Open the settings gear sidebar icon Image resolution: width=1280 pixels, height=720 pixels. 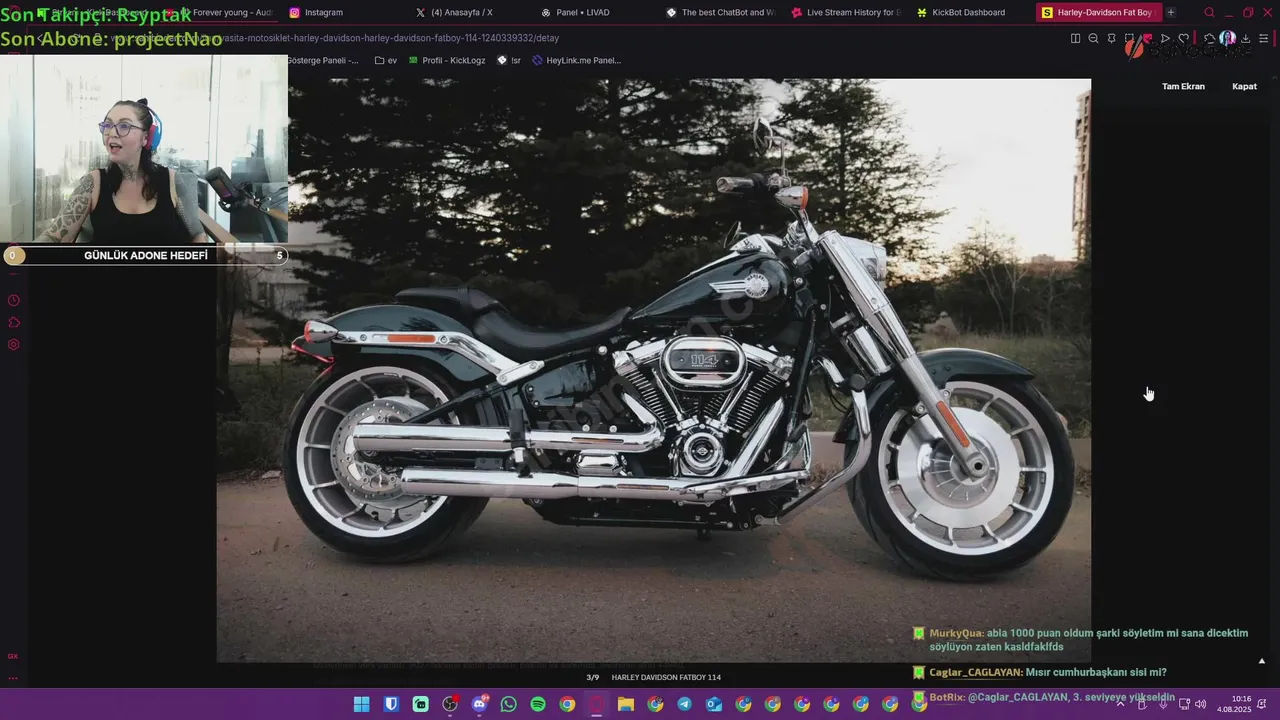[x=14, y=345]
